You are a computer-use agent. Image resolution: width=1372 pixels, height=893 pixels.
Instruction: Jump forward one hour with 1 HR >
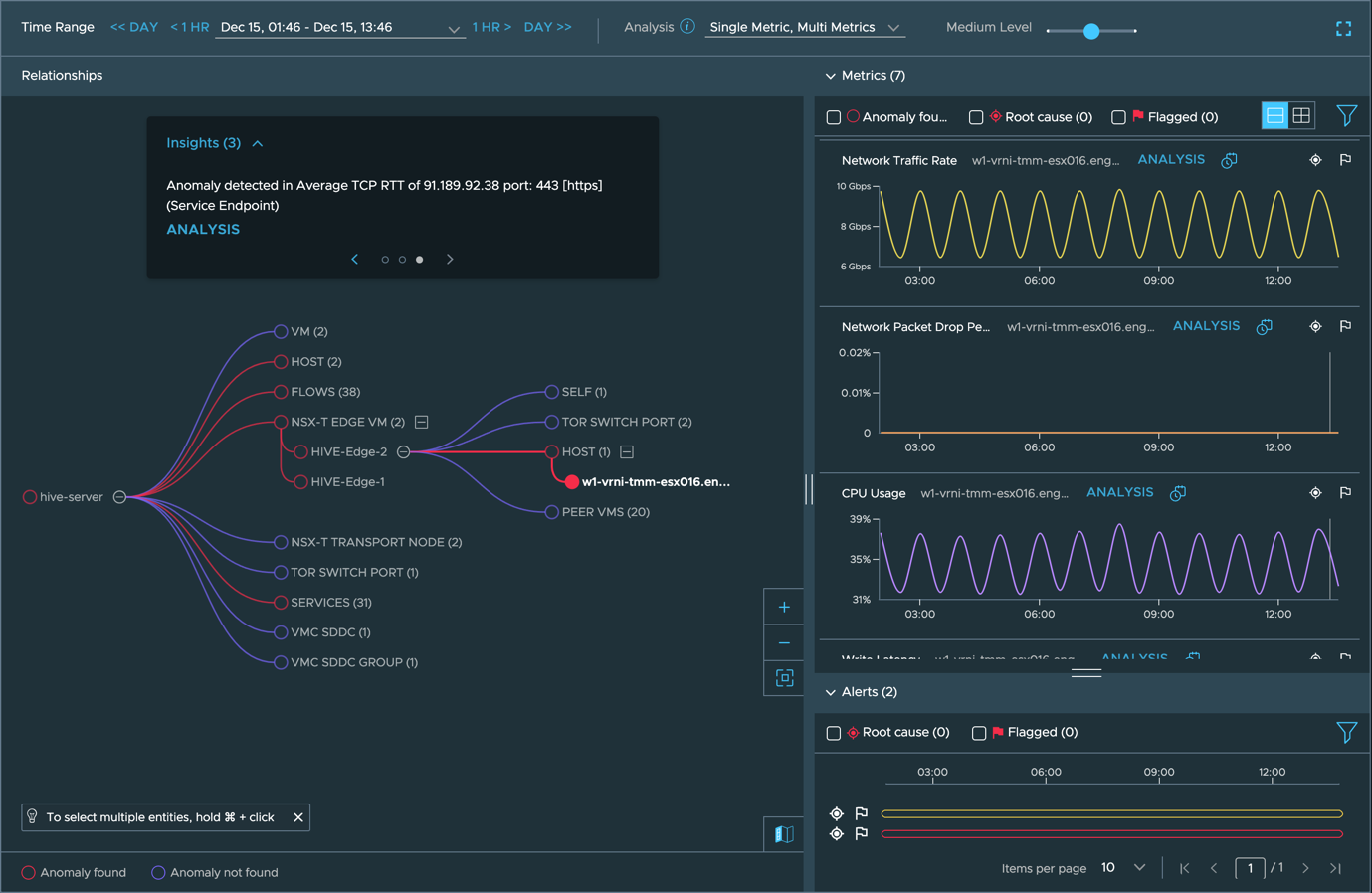pyautogui.click(x=491, y=27)
